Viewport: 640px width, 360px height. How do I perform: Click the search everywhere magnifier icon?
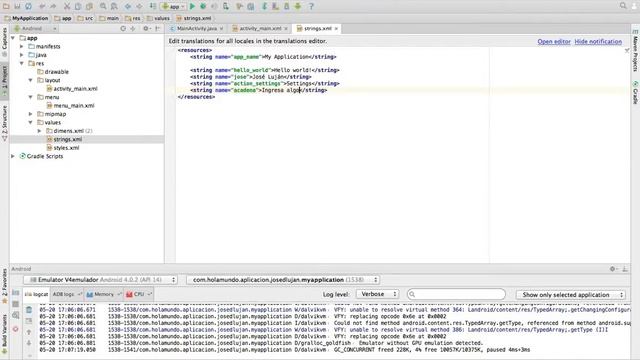pyautogui.click(x=623, y=6)
